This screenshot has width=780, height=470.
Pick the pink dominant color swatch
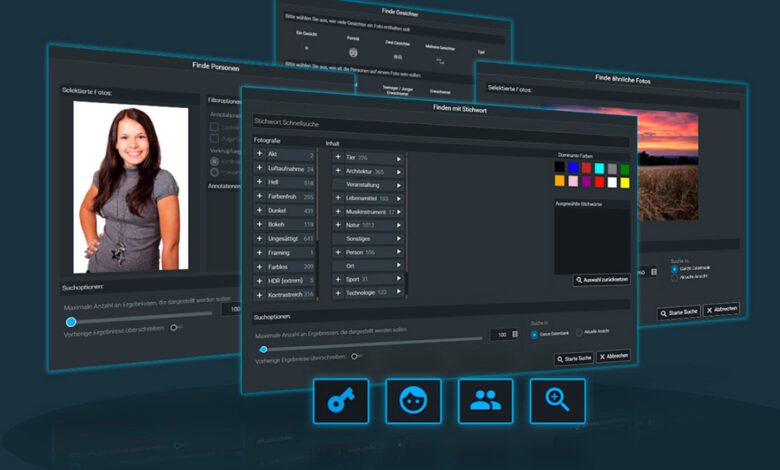point(573,181)
